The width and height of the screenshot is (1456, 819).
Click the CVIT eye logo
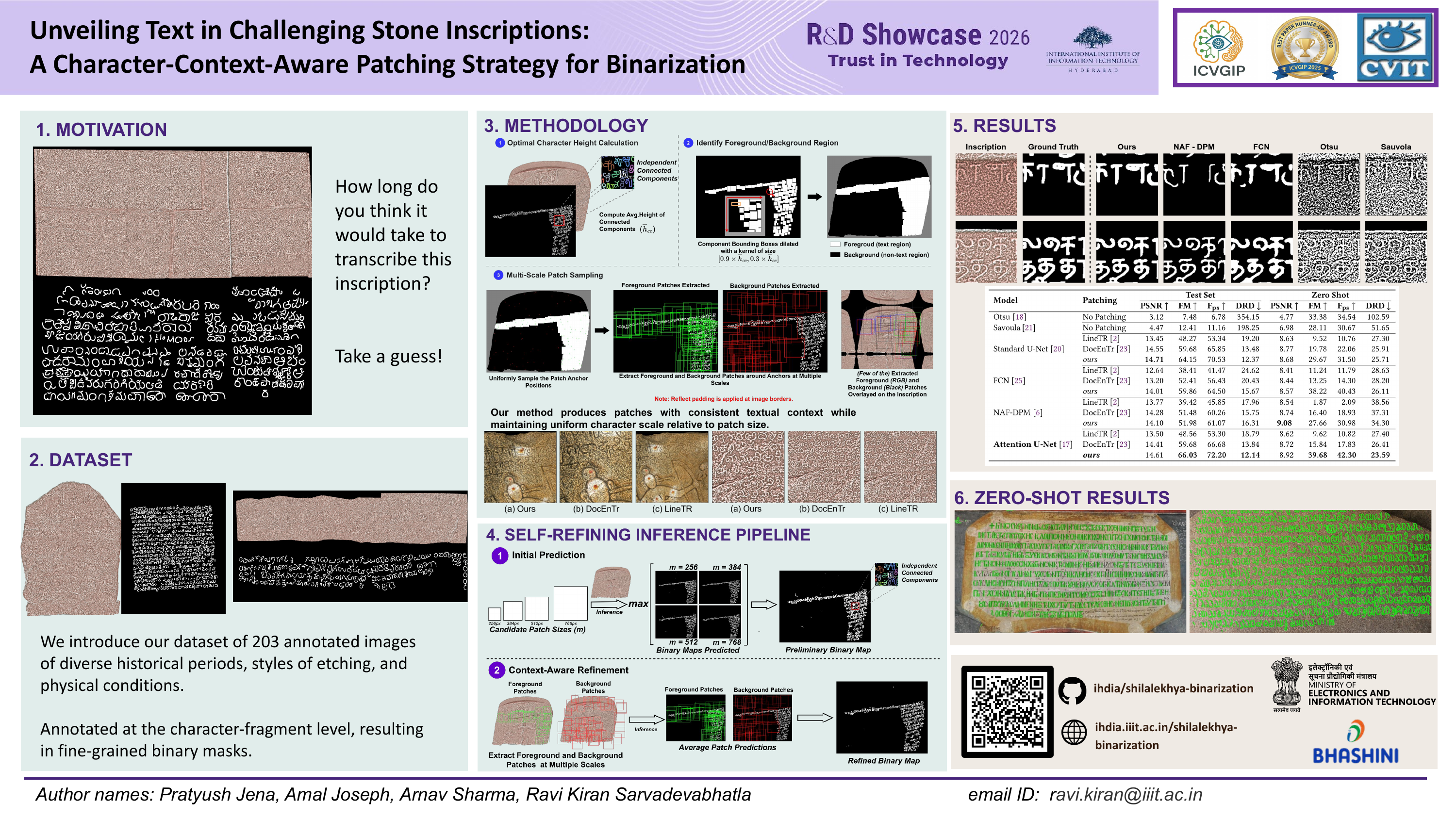click(x=1394, y=48)
